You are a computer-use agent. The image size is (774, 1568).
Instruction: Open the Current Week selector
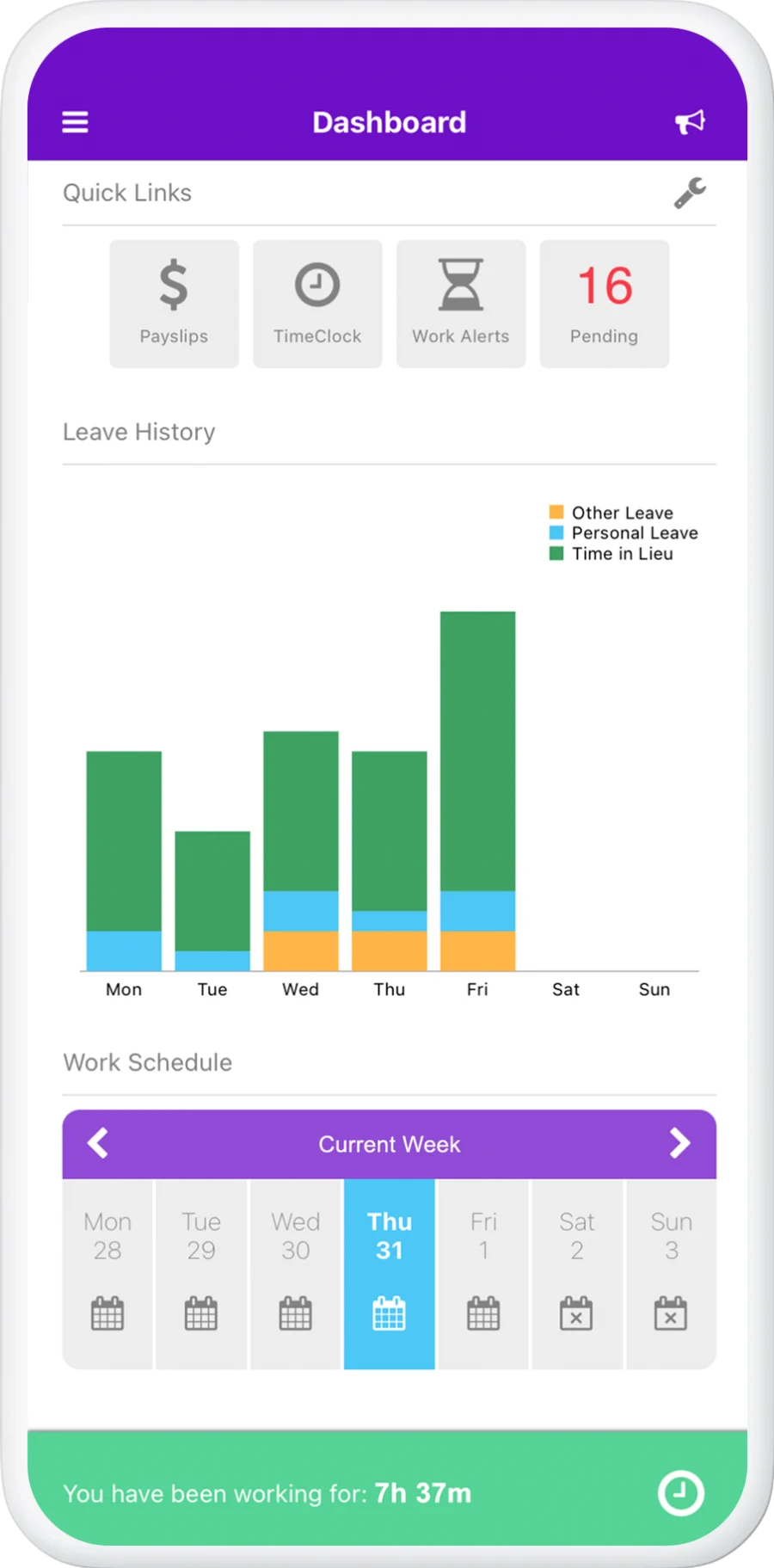389,1144
